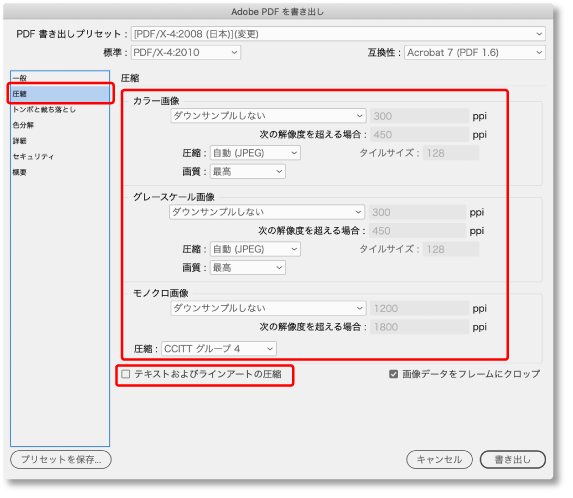This screenshot has height=498, width=573.
Task: Enable テキストおよびラインアートの圧縮 checkbox
Action: [x=126, y=374]
